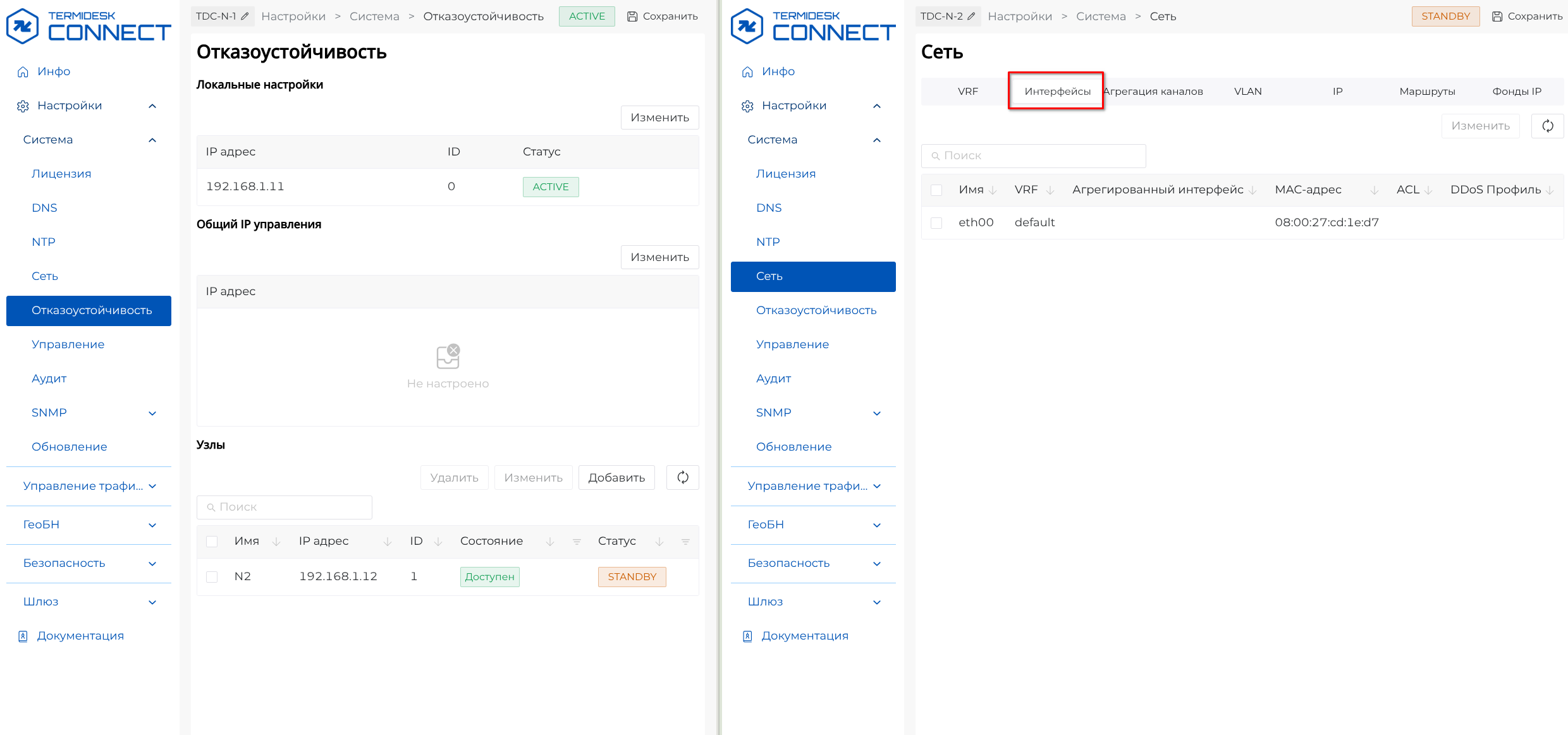Click refresh icon in Узлы section

click(682, 478)
